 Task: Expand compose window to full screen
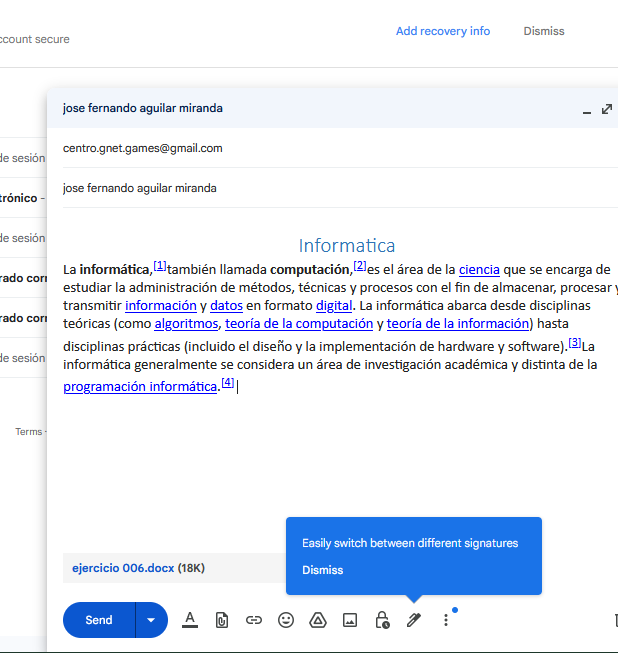tap(607, 109)
